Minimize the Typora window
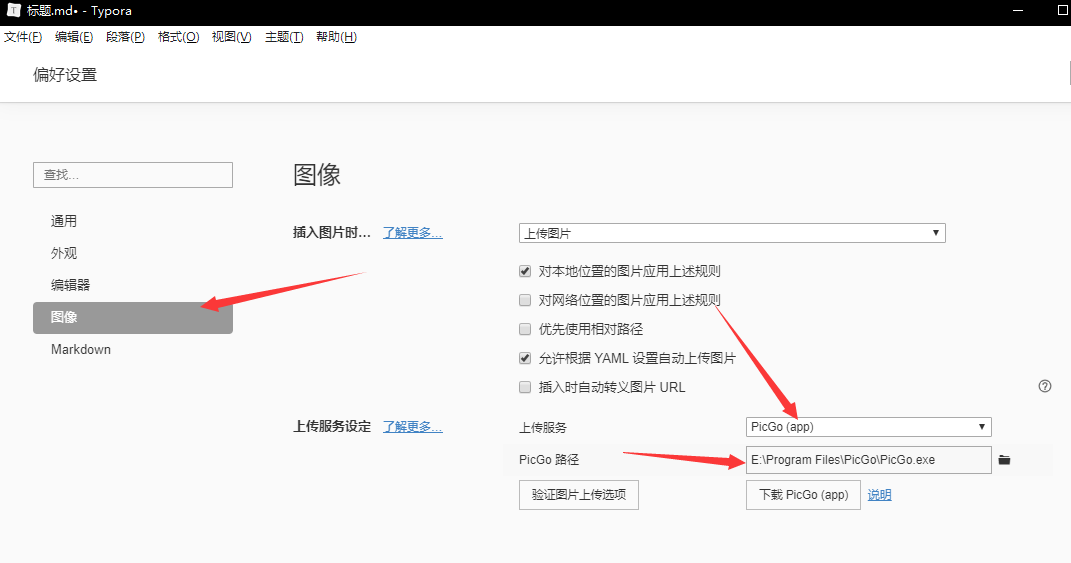The height and width of the screenshot is (563, 1071). point(1018,11)
